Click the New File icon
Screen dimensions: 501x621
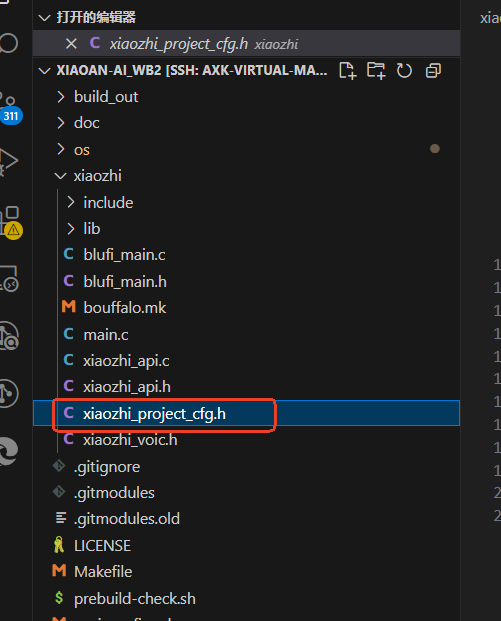(x=348, y=71)
